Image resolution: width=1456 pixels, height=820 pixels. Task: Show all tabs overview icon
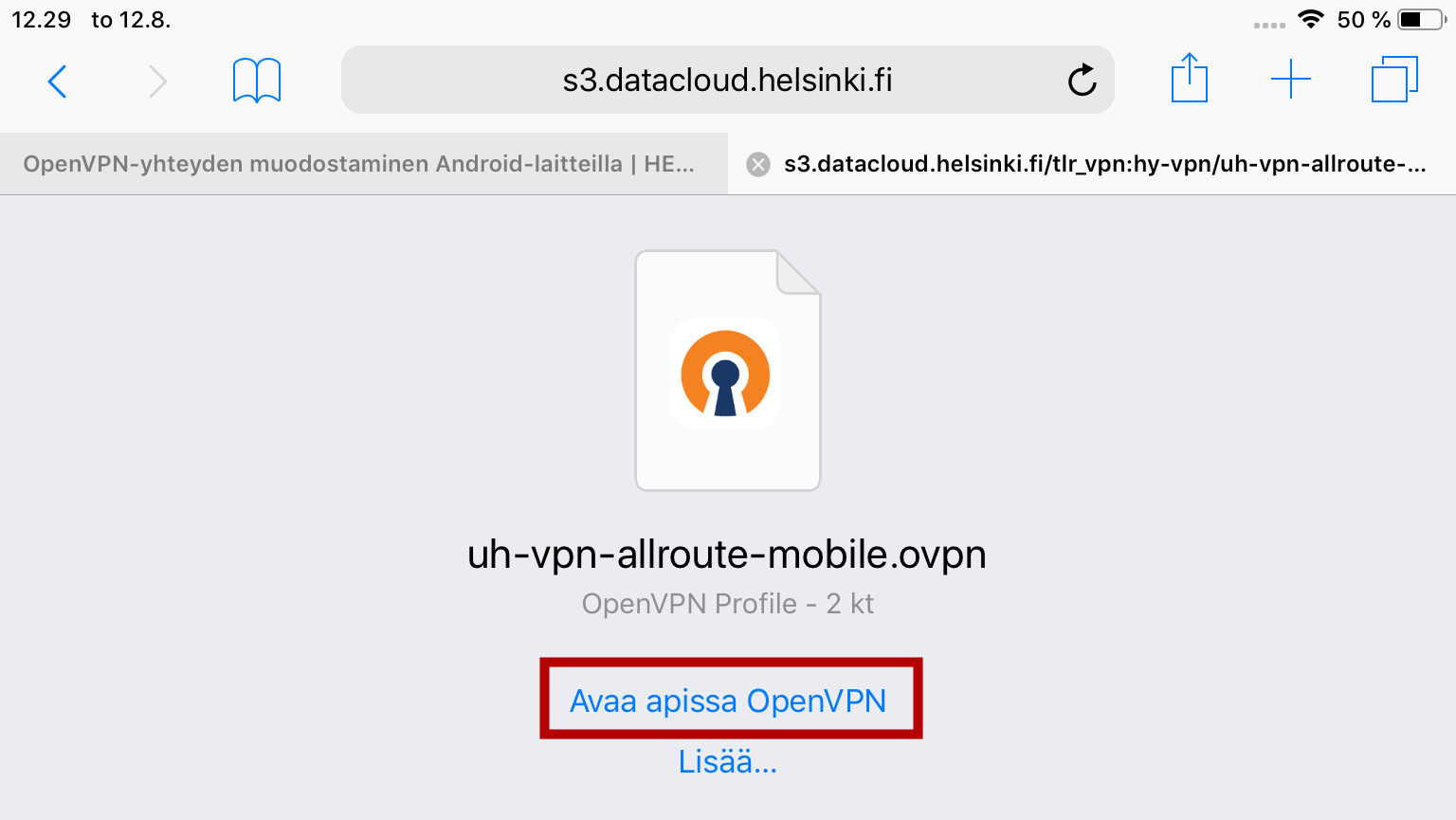pyautogui.click(x=1394, y=79)
